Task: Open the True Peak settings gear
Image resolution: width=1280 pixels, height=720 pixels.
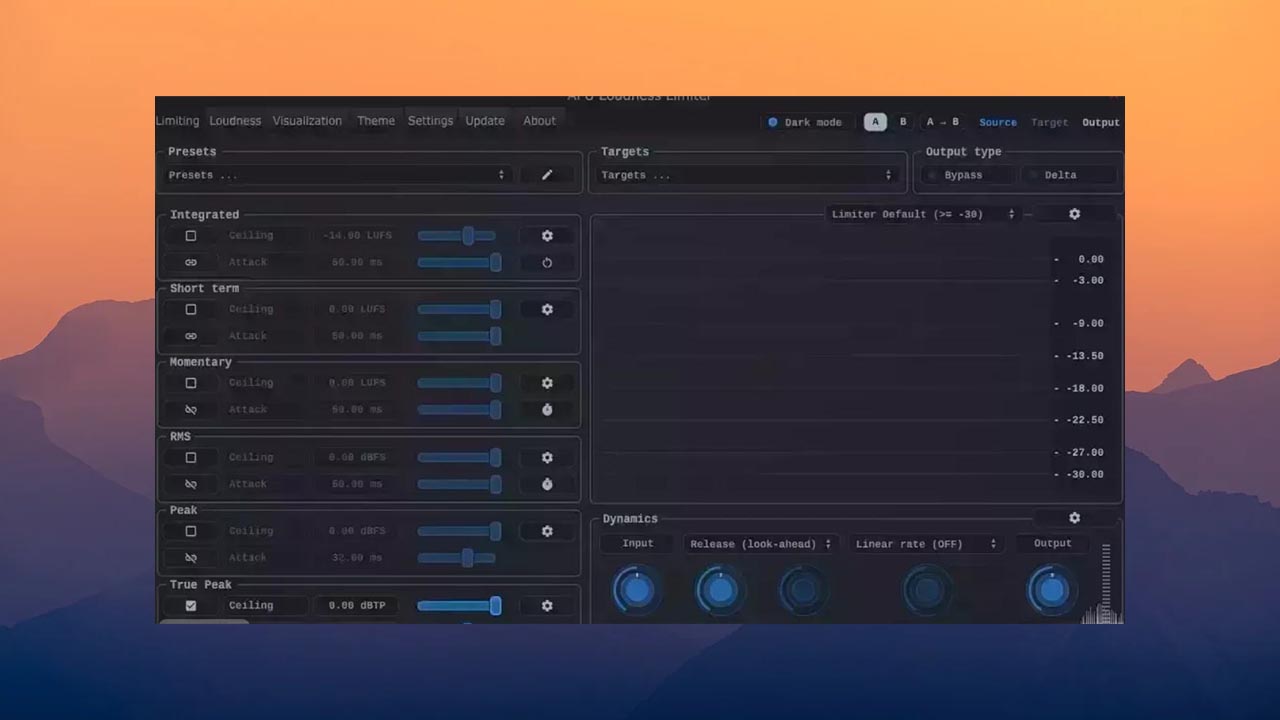Action: pyautogui.click(x=547, y=605)
